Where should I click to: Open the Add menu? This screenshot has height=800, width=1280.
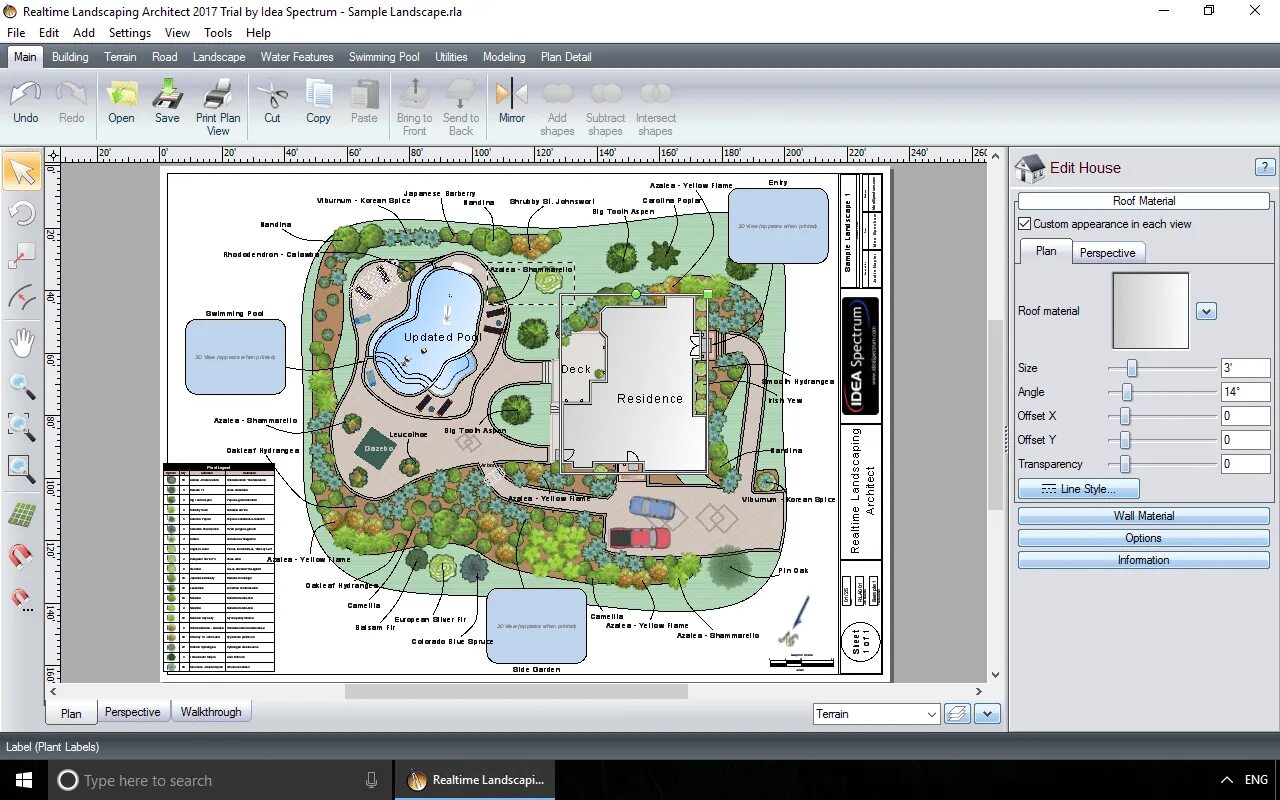(x=84, y=33)
